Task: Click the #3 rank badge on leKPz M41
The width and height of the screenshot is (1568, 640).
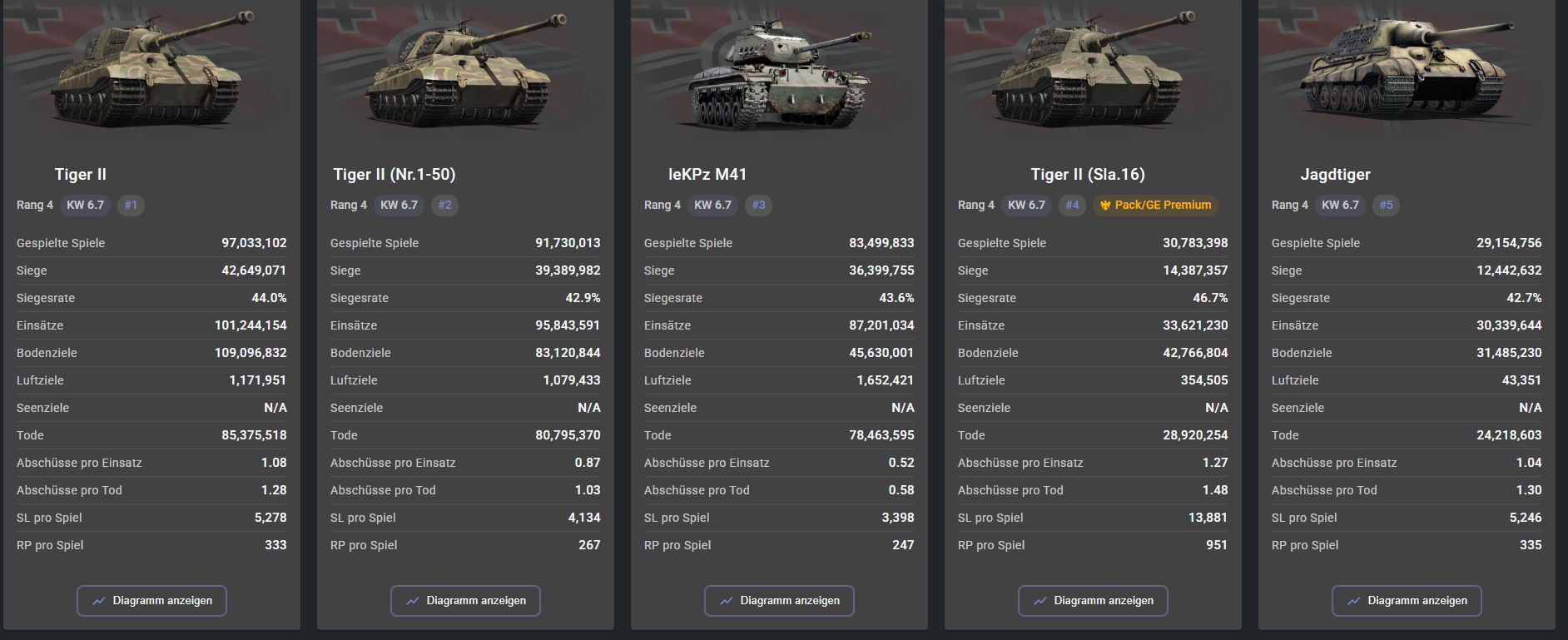Action: click(x=758, y=205)
